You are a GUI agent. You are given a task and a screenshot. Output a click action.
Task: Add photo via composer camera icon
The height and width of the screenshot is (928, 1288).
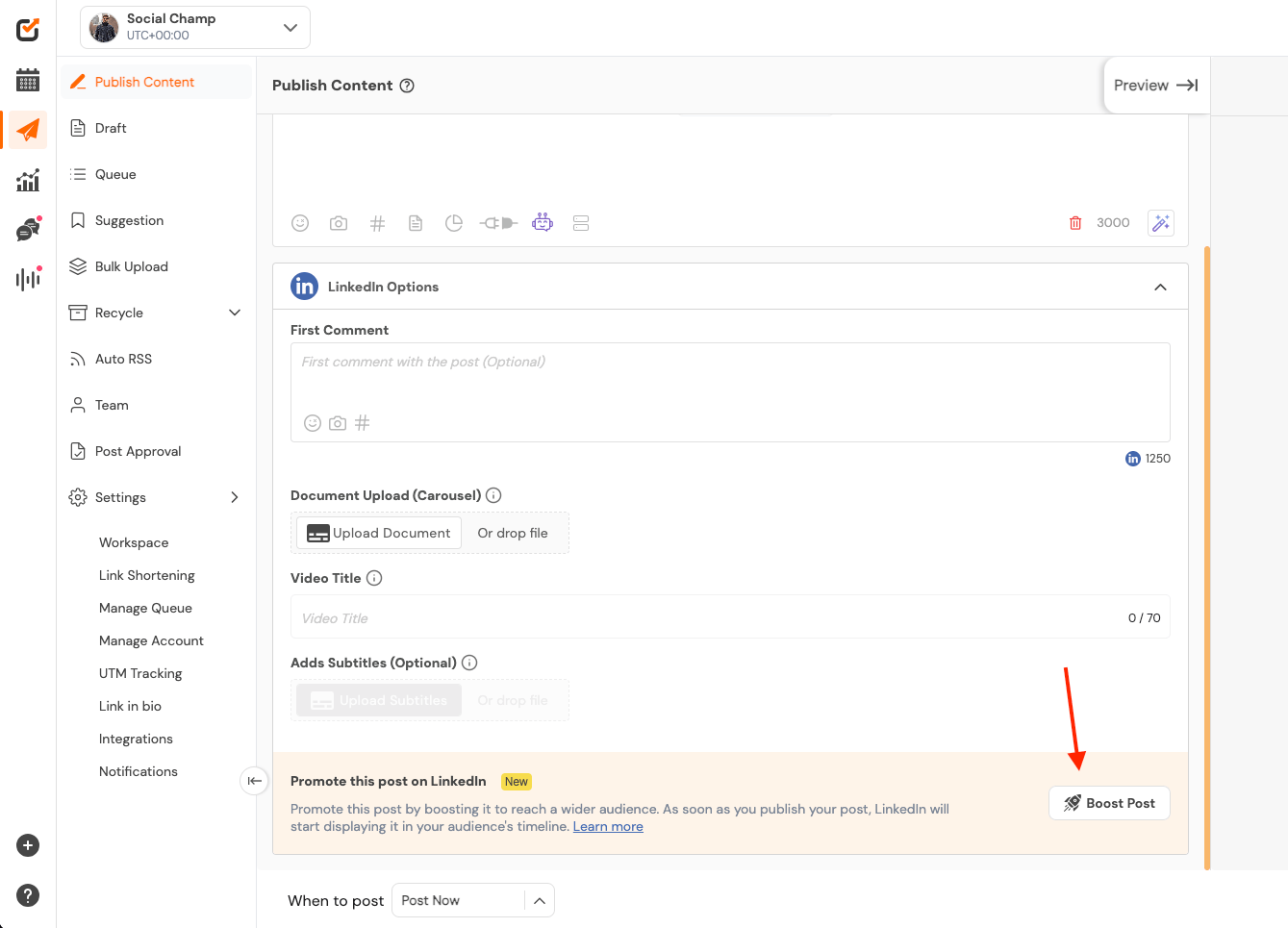click(339, 223)
